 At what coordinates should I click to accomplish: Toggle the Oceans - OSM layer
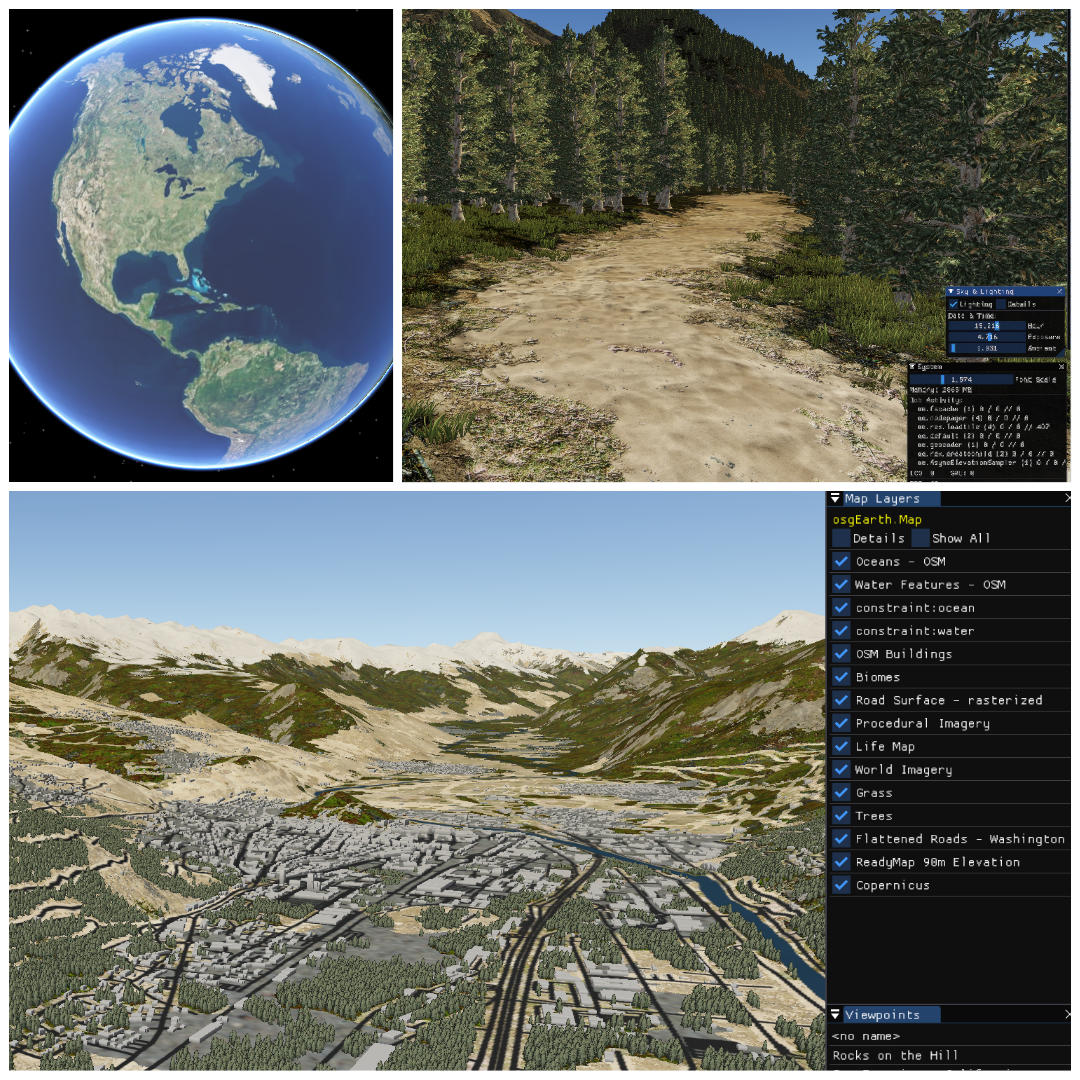(x=841, y=561)
